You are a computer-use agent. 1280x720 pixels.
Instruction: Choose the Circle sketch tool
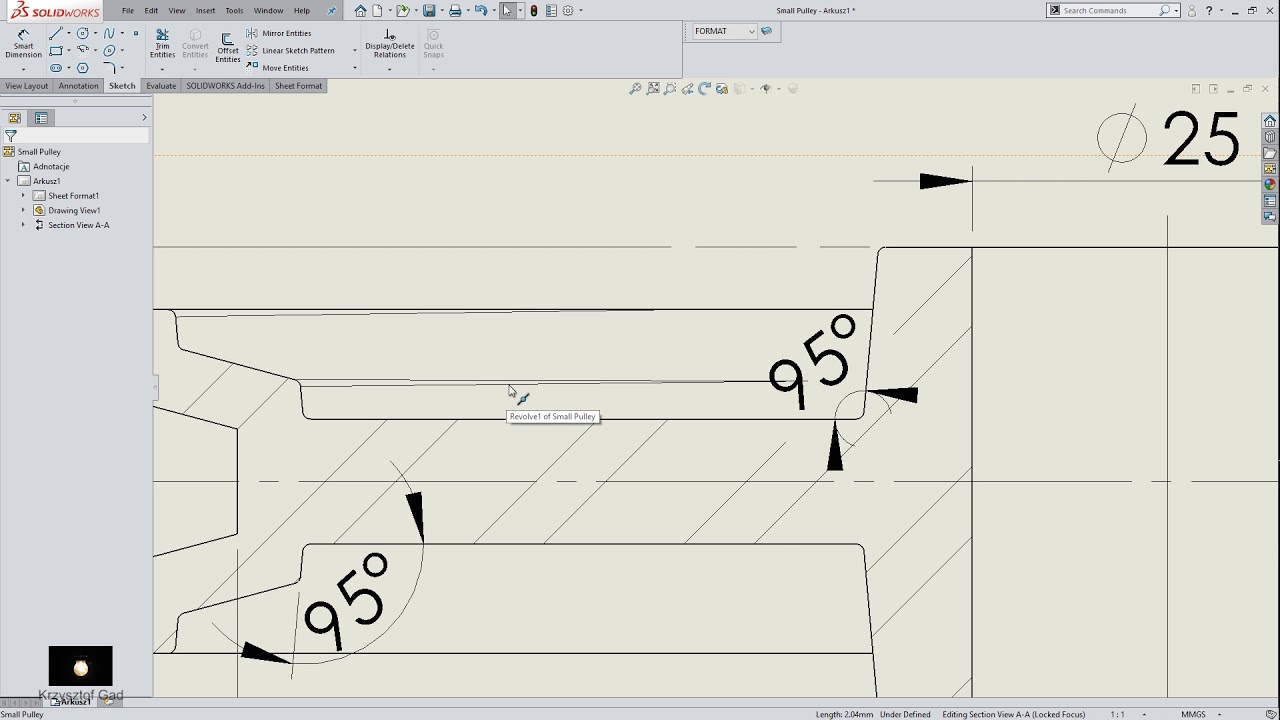click(82, 33)
